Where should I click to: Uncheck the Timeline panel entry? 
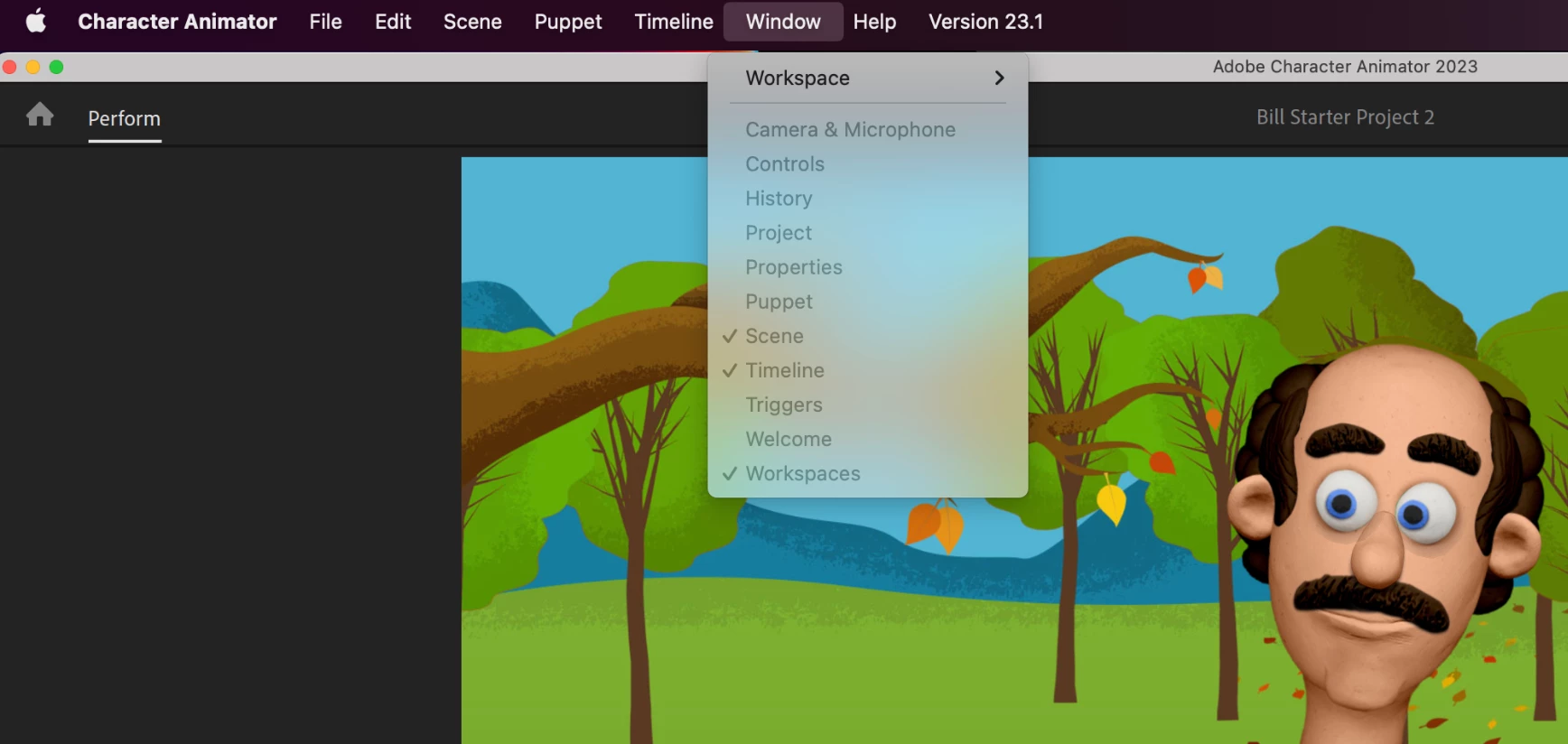[x=868, y=369]
